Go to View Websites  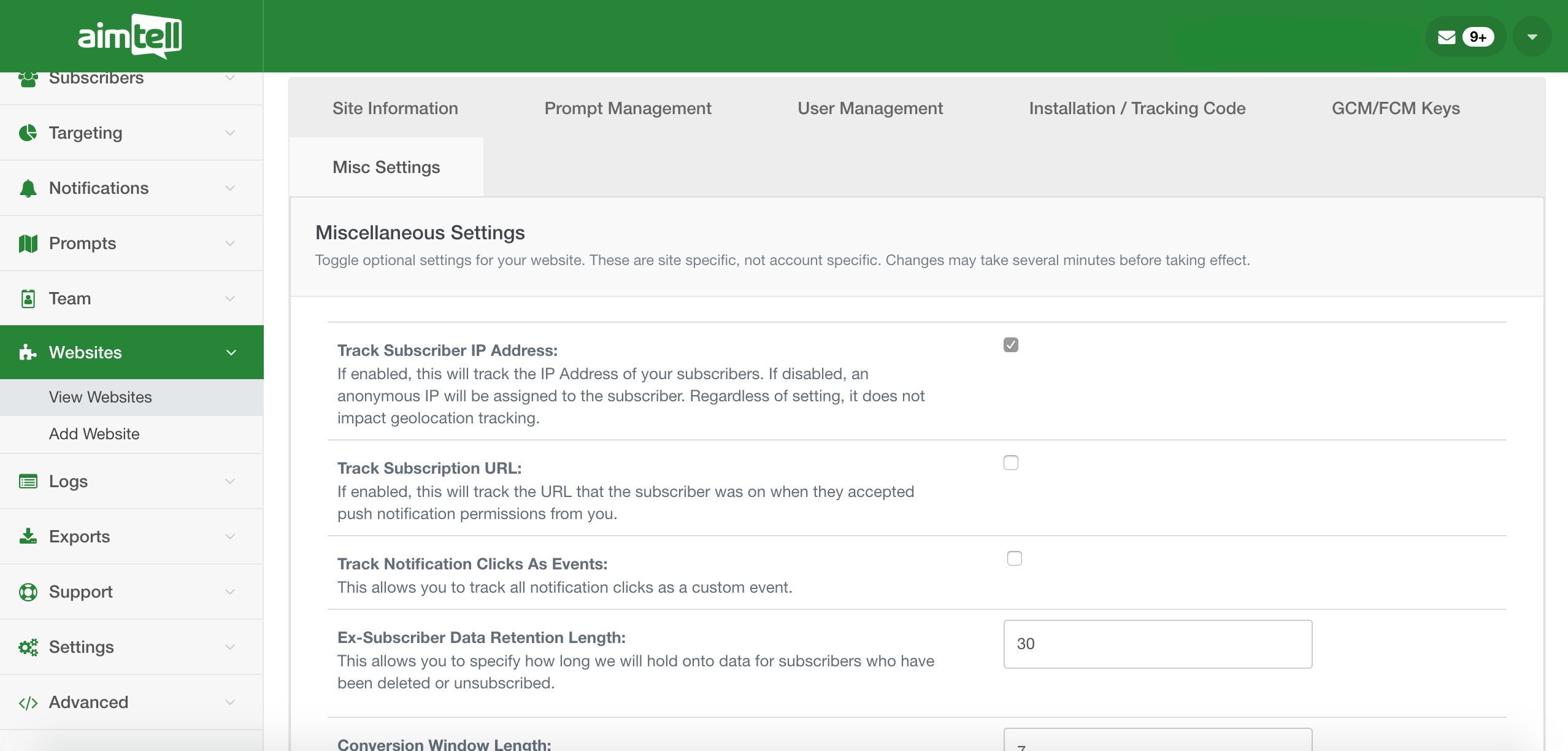[x=100, y=397]
